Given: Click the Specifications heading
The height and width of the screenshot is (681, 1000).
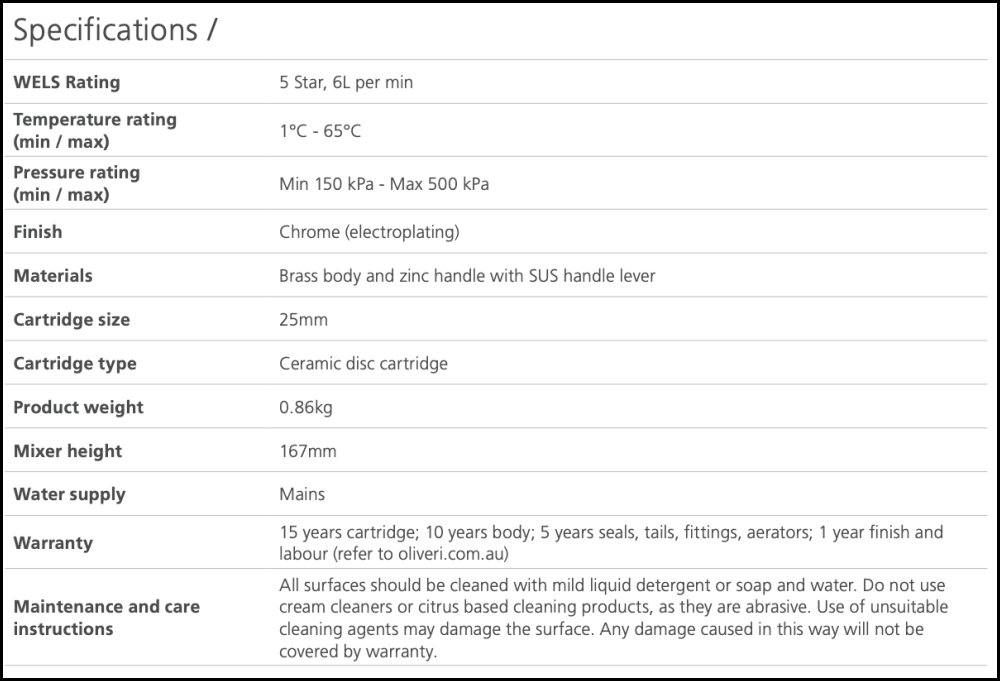Looking at the screenshot, I should [114, 31].
